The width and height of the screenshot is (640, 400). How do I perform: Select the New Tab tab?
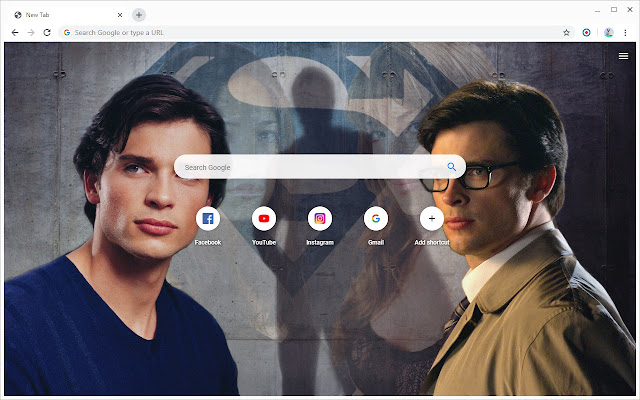pyautogui.click(x=67, y=15)
